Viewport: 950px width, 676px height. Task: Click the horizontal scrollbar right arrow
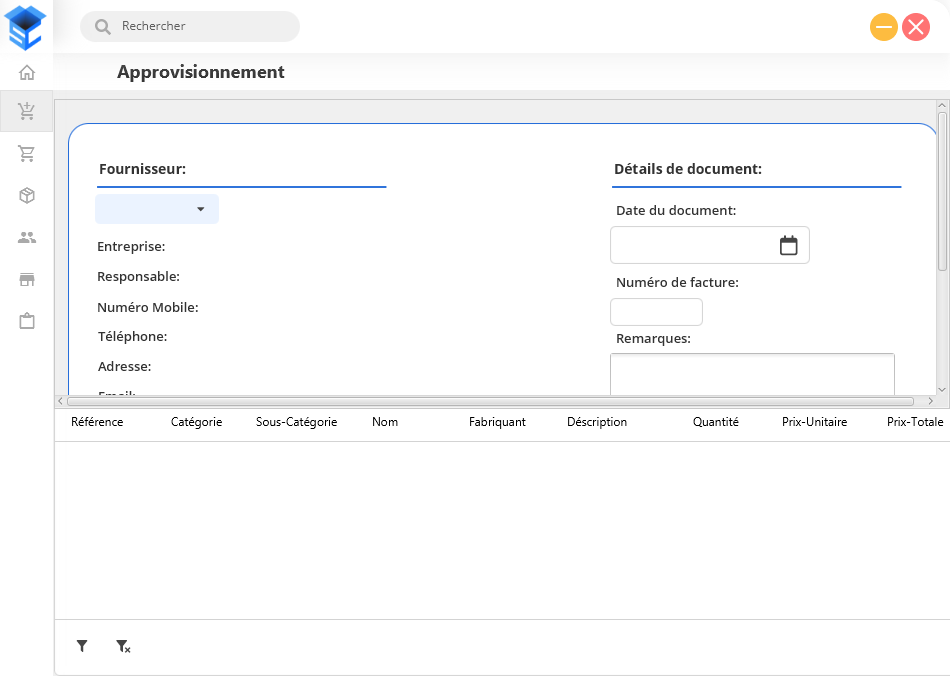930,401
